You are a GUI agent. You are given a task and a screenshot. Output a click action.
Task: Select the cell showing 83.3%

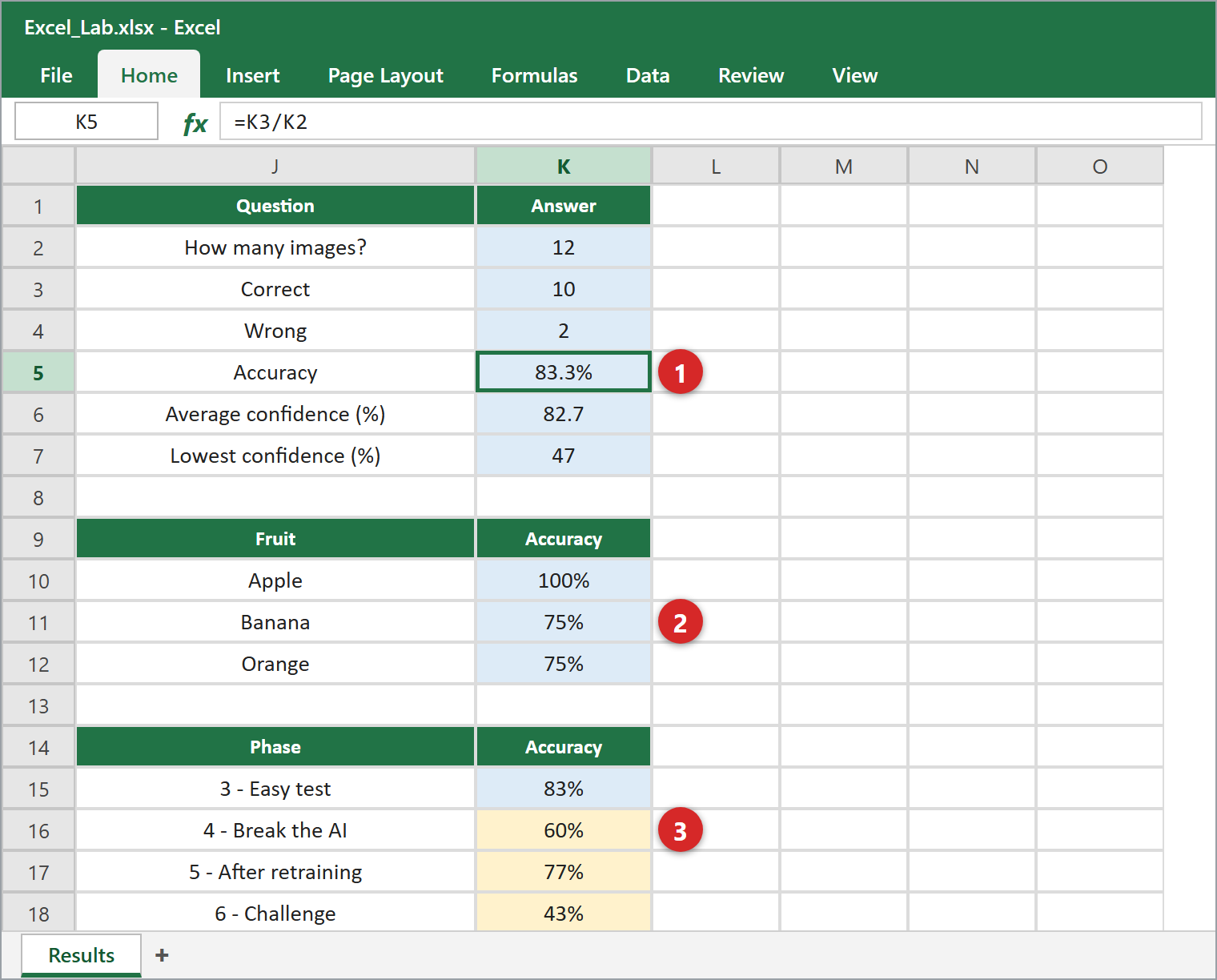[564, 372]
